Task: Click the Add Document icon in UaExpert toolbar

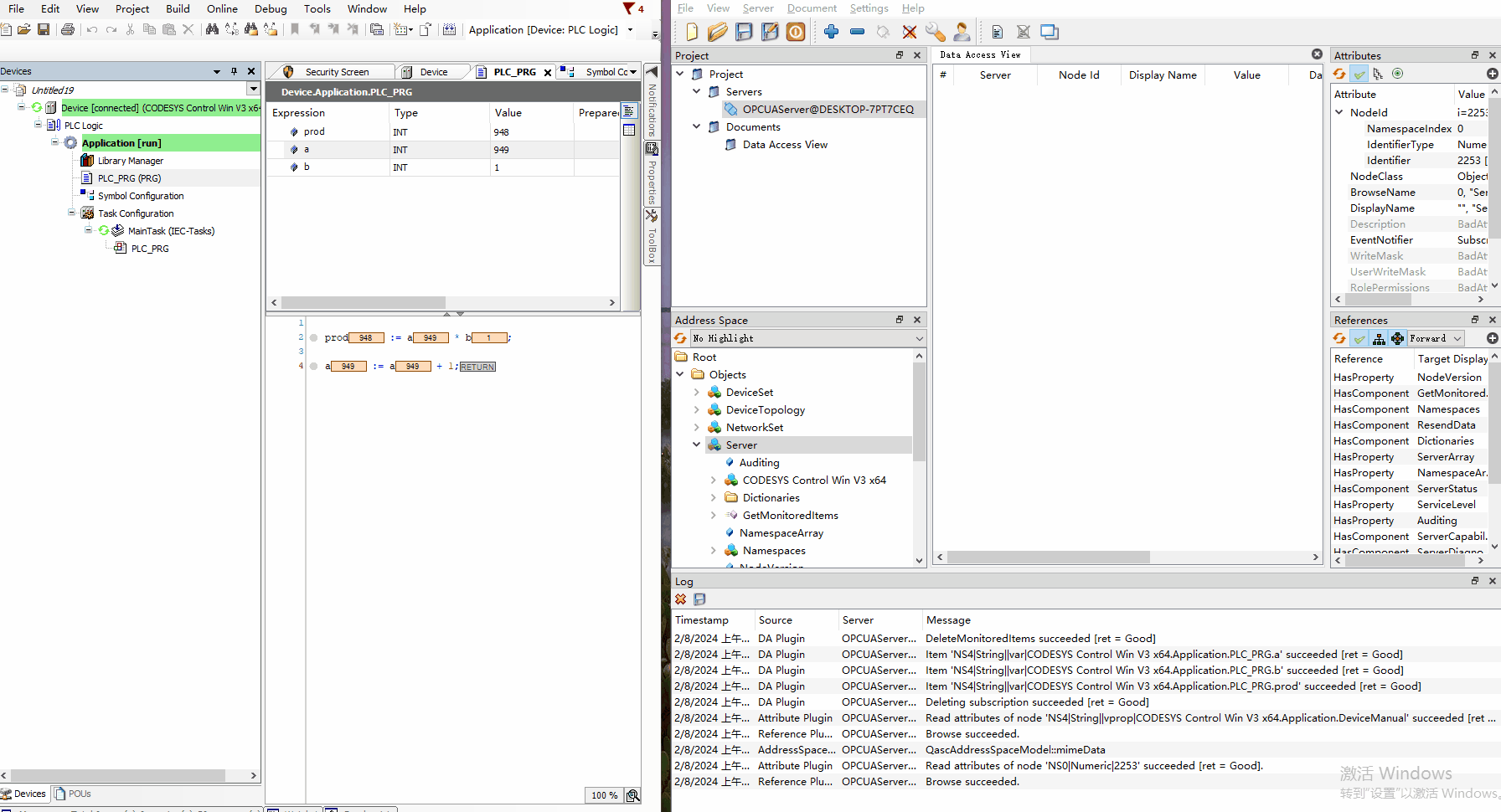Action: coord(998,32)
